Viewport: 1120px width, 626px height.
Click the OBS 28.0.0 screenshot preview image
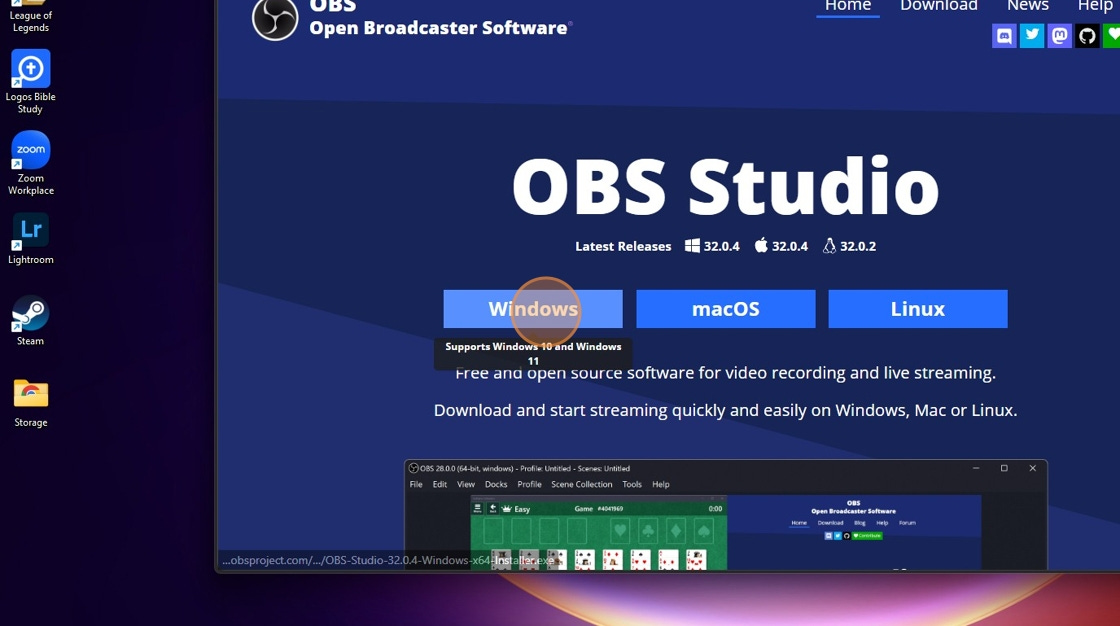coord(726,515)
